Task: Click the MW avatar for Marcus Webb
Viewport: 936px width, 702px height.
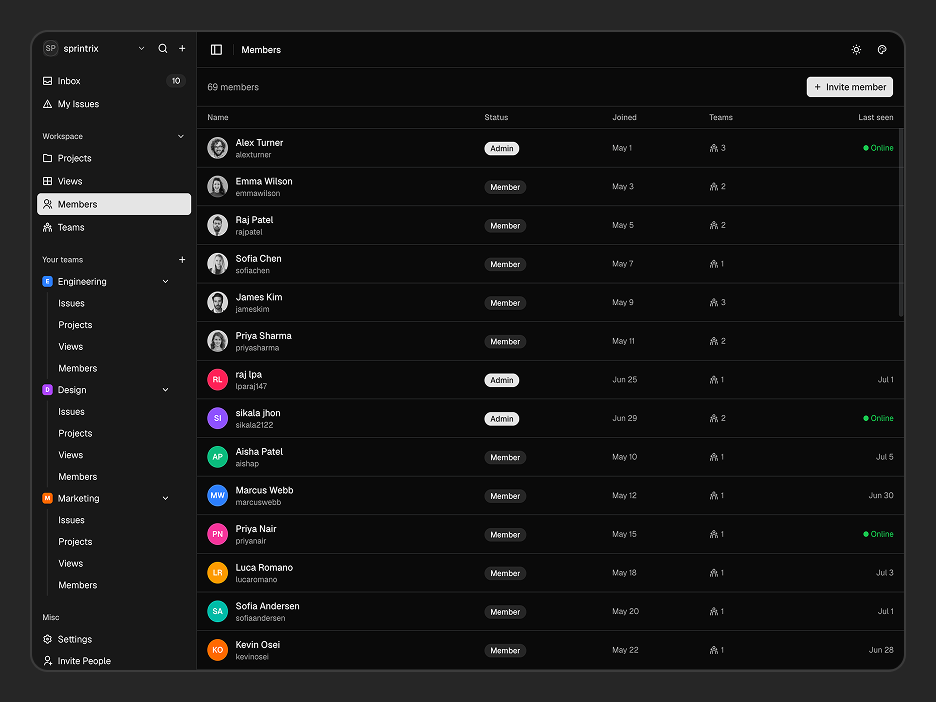Action: tap(217, 495)
